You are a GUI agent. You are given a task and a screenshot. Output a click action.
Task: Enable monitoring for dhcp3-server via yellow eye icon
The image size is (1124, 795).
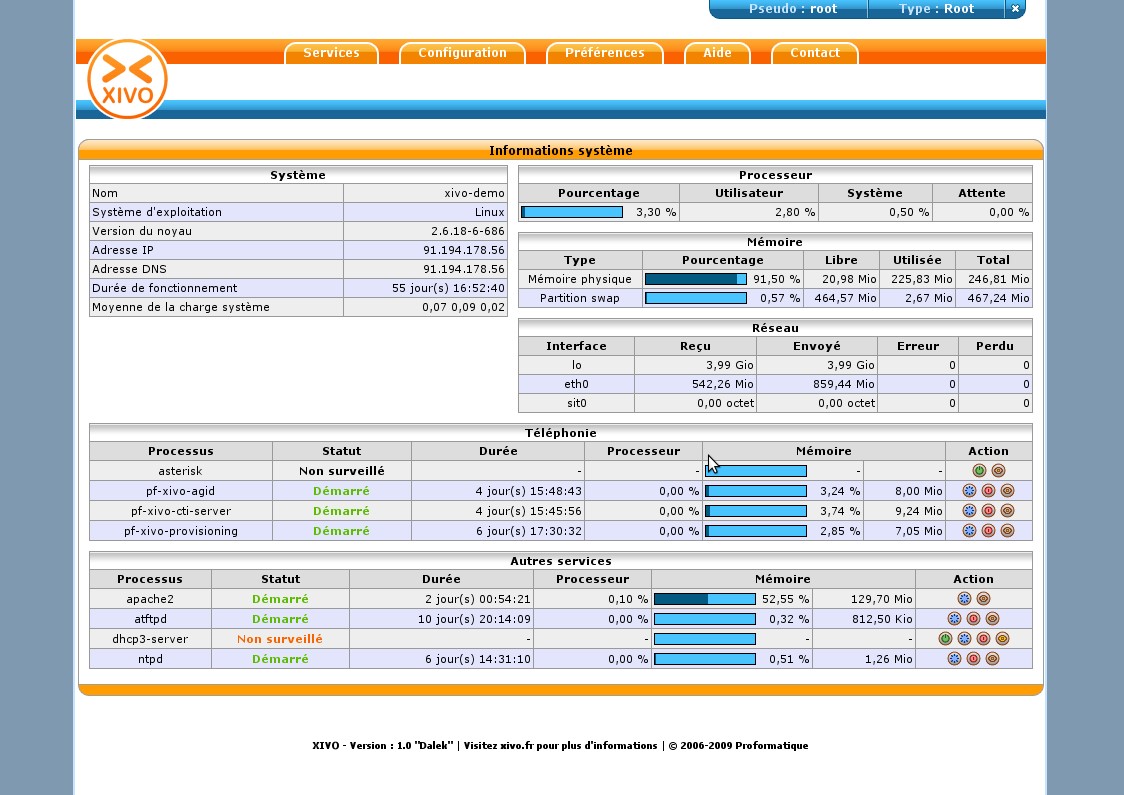[x=1002, y=639]
